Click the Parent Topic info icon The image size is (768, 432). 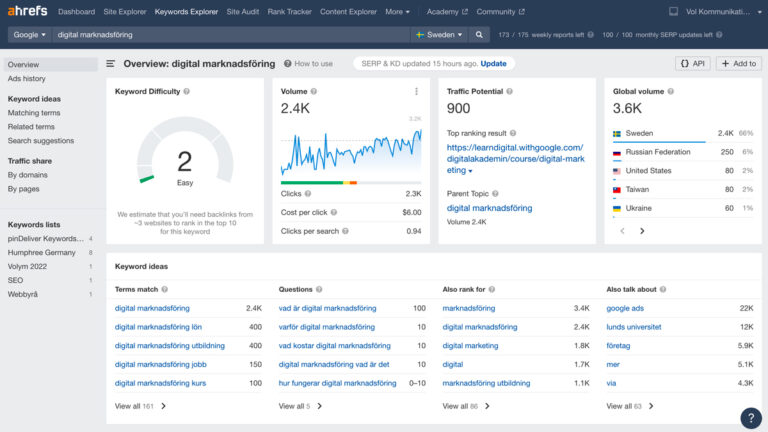coord(495,193)
